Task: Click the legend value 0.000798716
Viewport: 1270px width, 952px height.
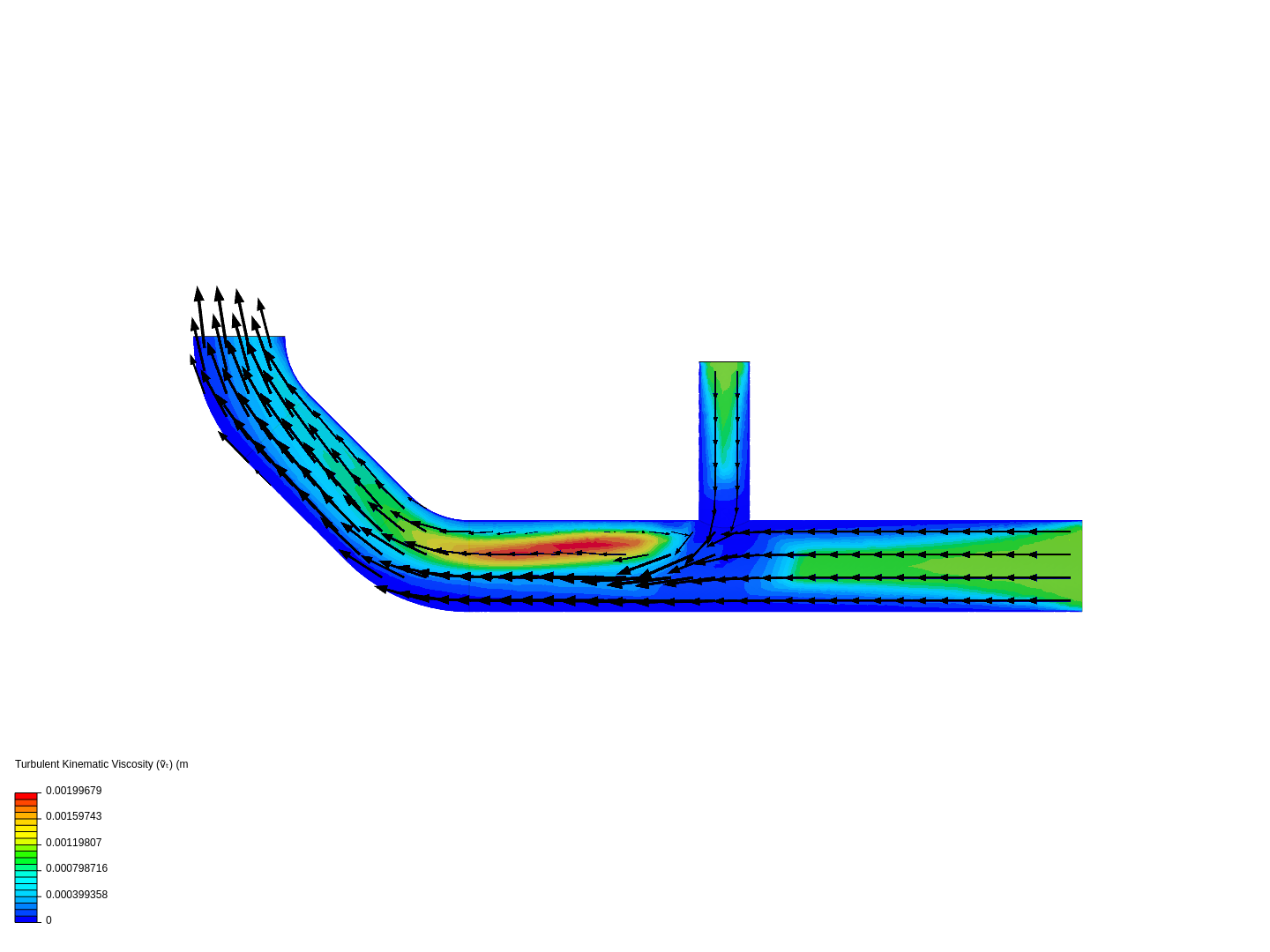Action: (x=77, y=868)
